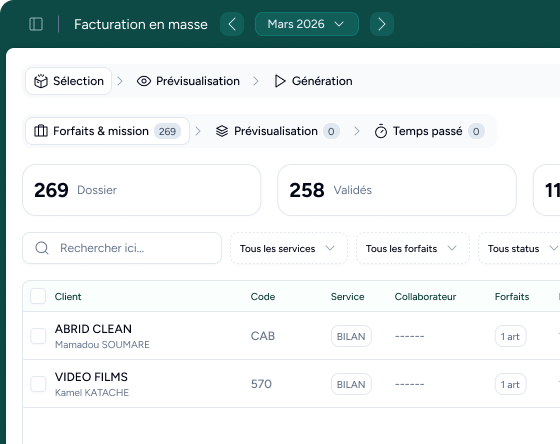Expand the Tous les services filter
Screen dimensions: 560x444
[x=289, y=248]
